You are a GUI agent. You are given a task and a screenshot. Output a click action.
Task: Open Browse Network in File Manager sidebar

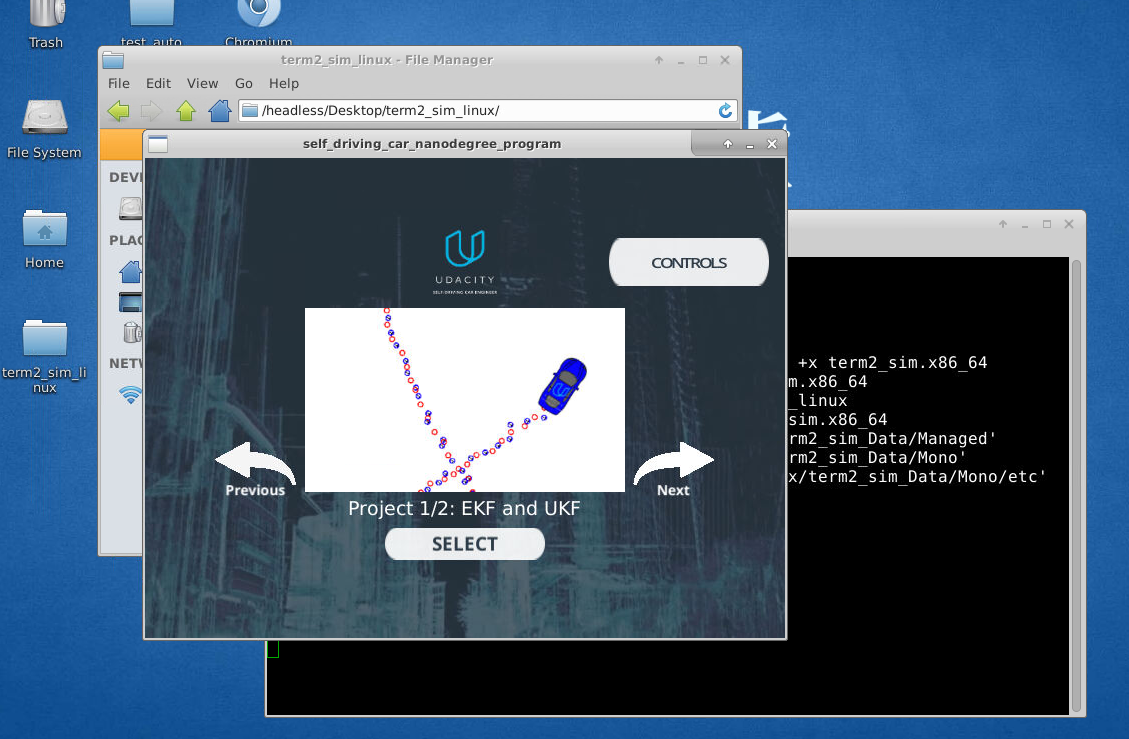[131, 394]
